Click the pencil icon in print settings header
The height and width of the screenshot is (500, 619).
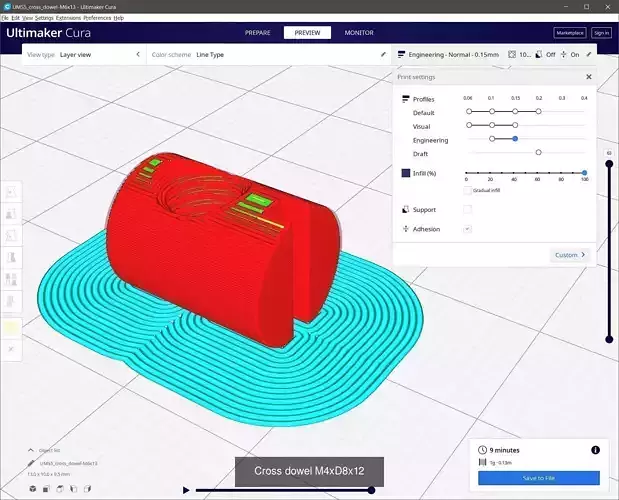(x=589, y=54)
